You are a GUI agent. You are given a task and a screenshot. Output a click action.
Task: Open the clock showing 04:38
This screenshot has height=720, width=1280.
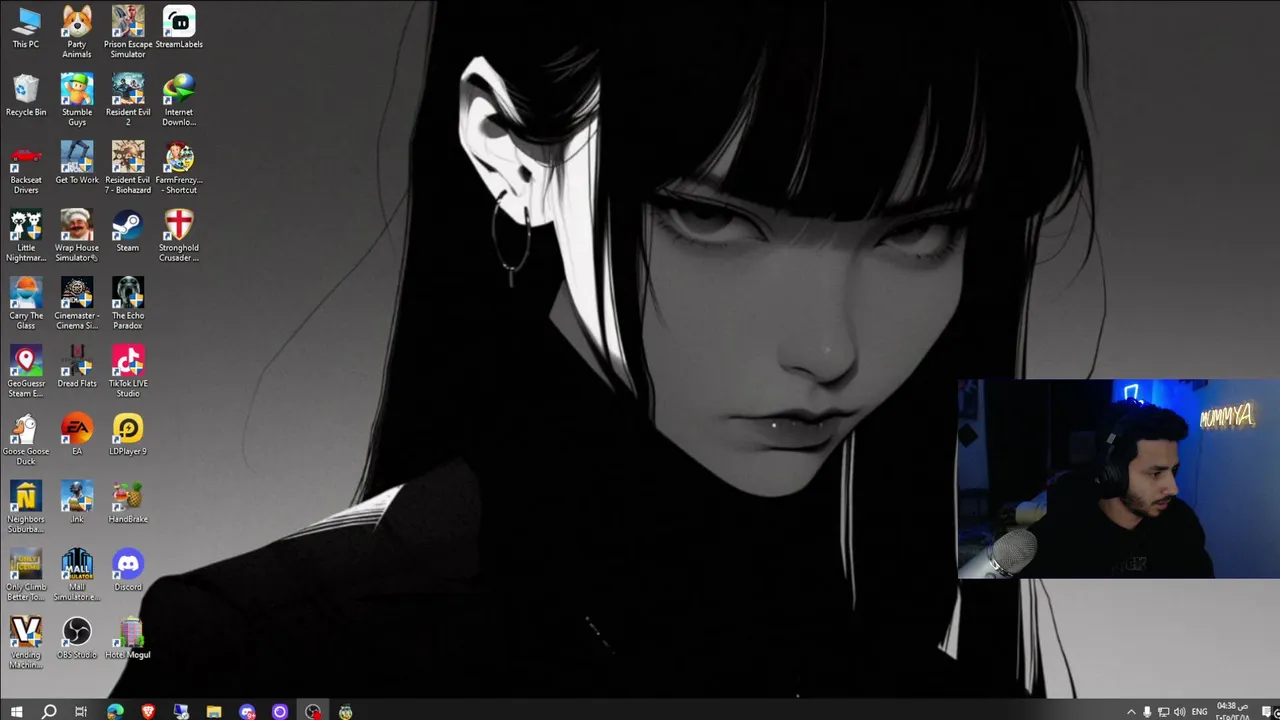point(1232,712)
